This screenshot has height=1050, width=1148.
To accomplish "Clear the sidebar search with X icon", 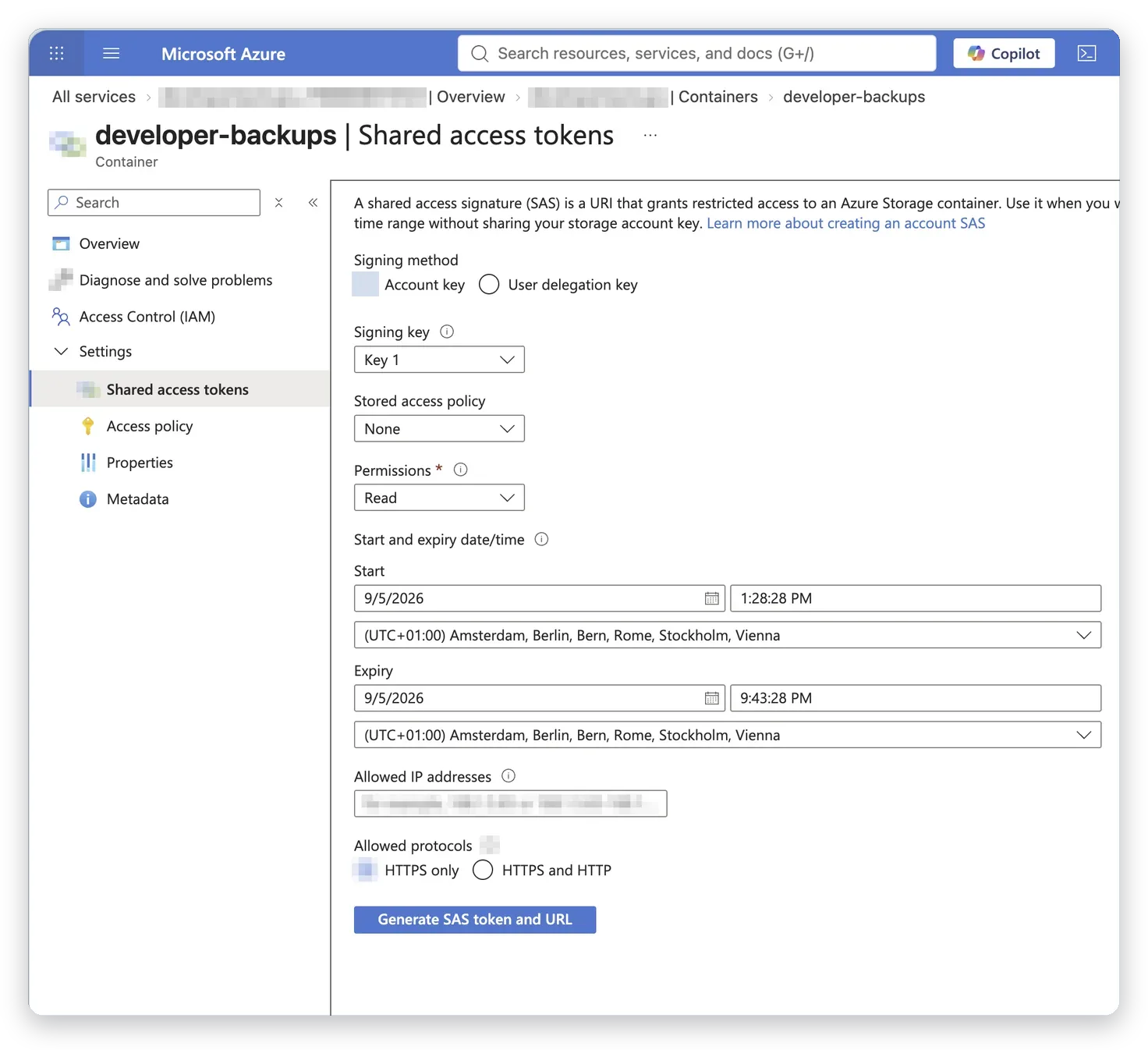I will (278, 203).
